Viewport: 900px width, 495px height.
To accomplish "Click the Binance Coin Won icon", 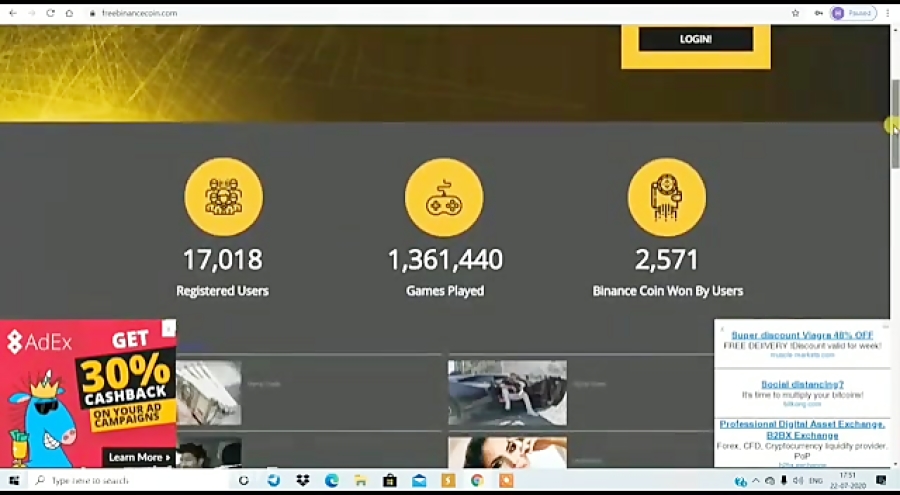I will (x=667, y=197).
